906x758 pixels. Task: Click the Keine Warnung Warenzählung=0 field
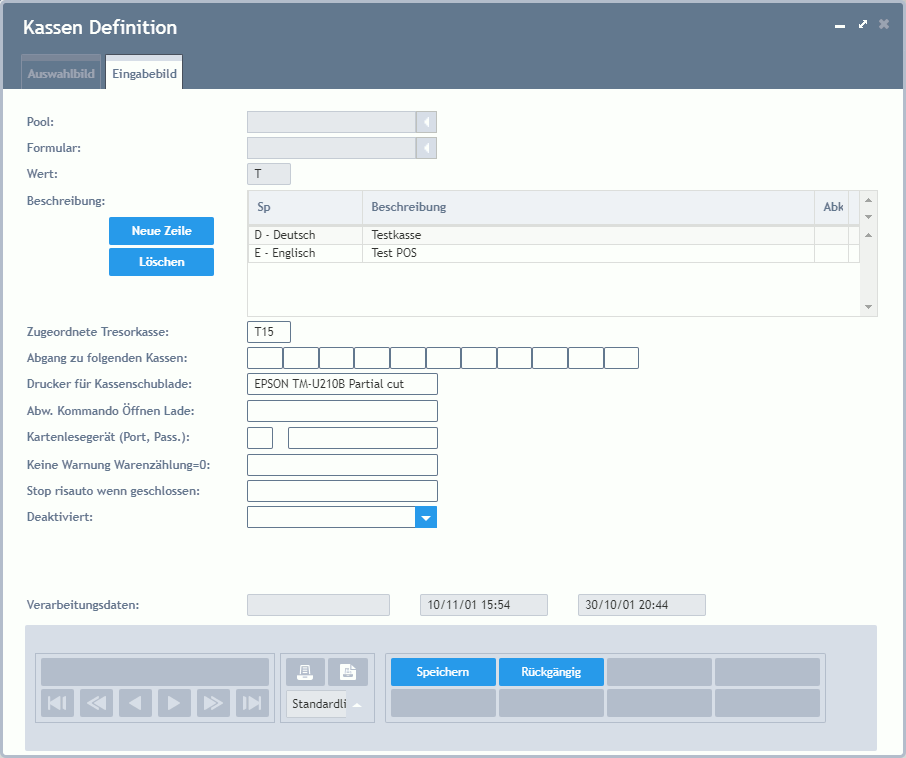tap(342, 465)
